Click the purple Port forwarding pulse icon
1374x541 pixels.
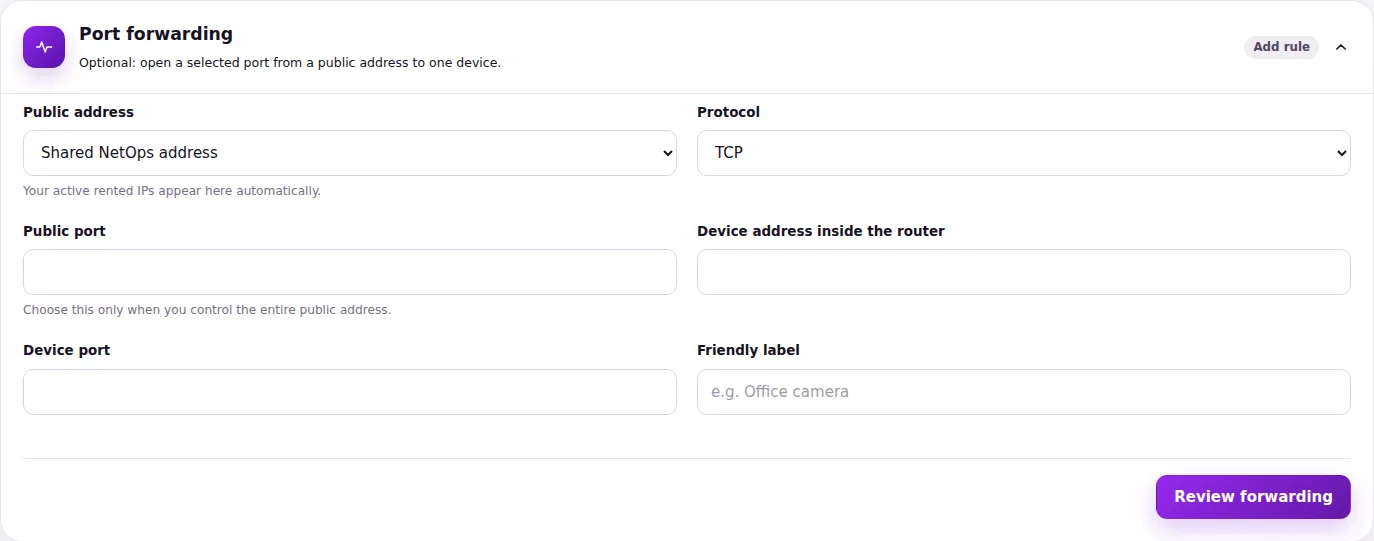tap(44, 47)
